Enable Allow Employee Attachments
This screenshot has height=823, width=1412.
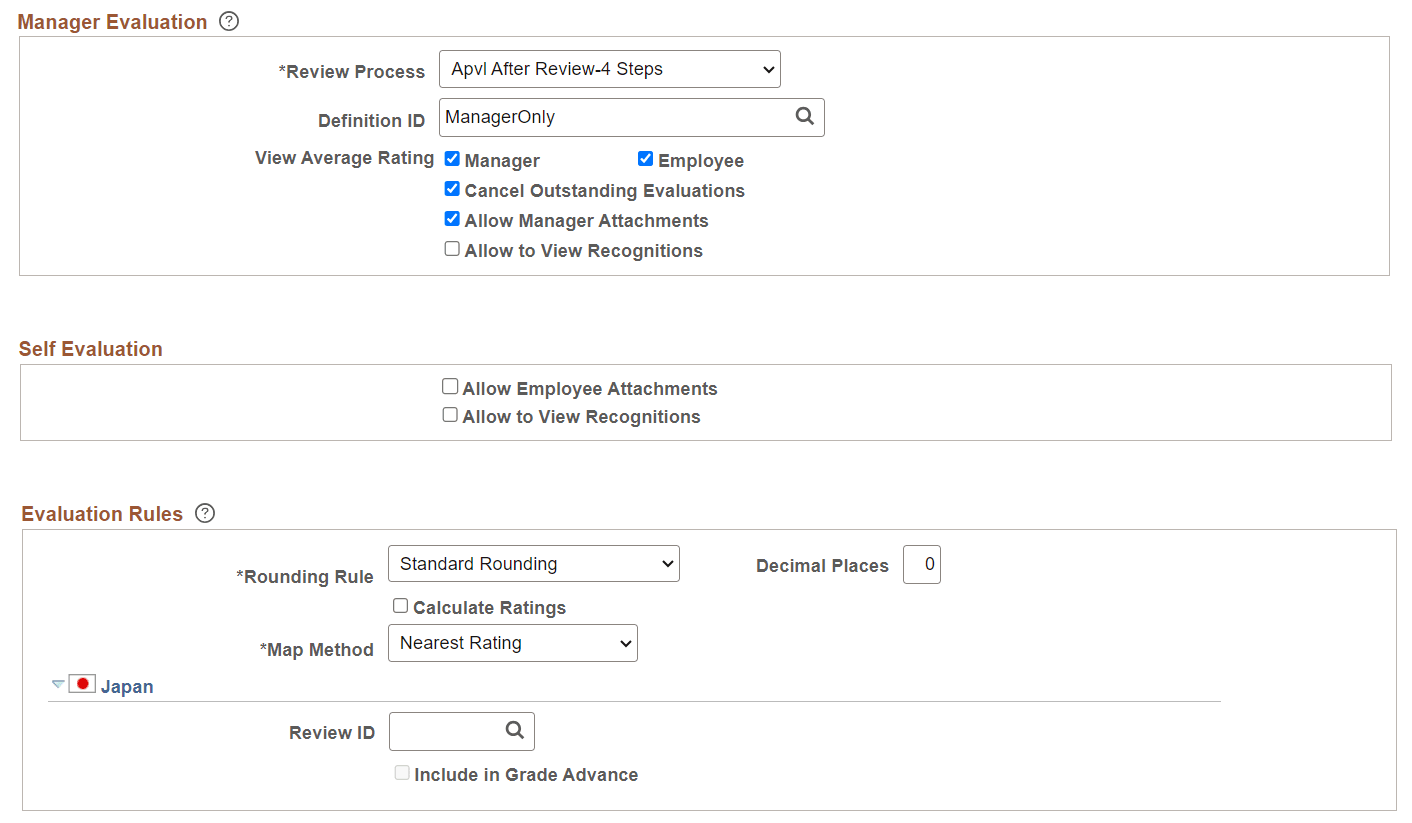tap(450, 385)
